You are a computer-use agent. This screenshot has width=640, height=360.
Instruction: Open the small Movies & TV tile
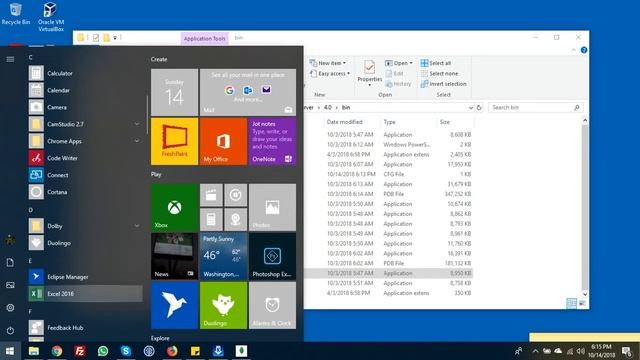(211, 195)
